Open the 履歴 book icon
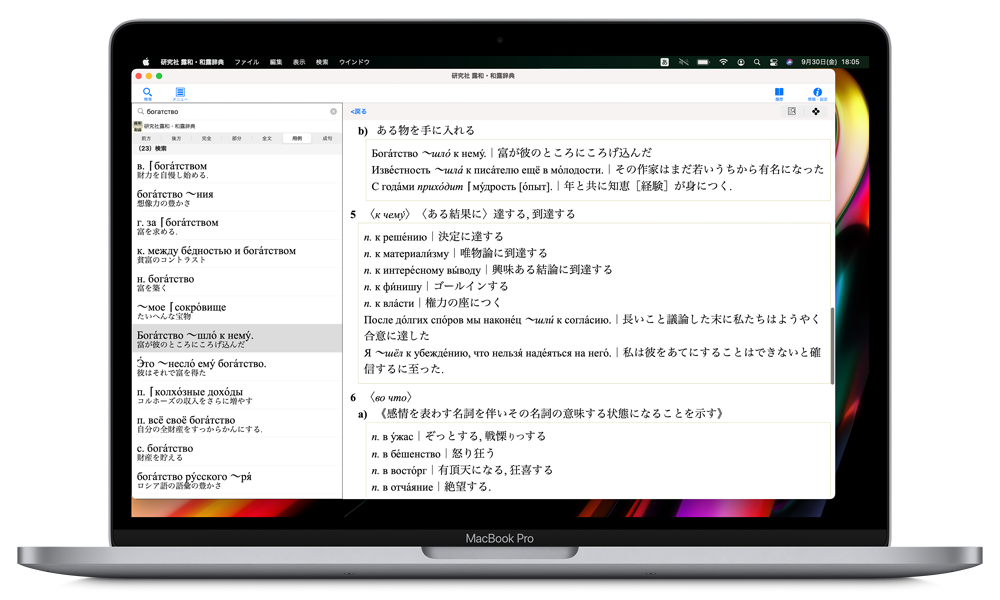The height and width of the screenshot is (600, 1000). 779,92
